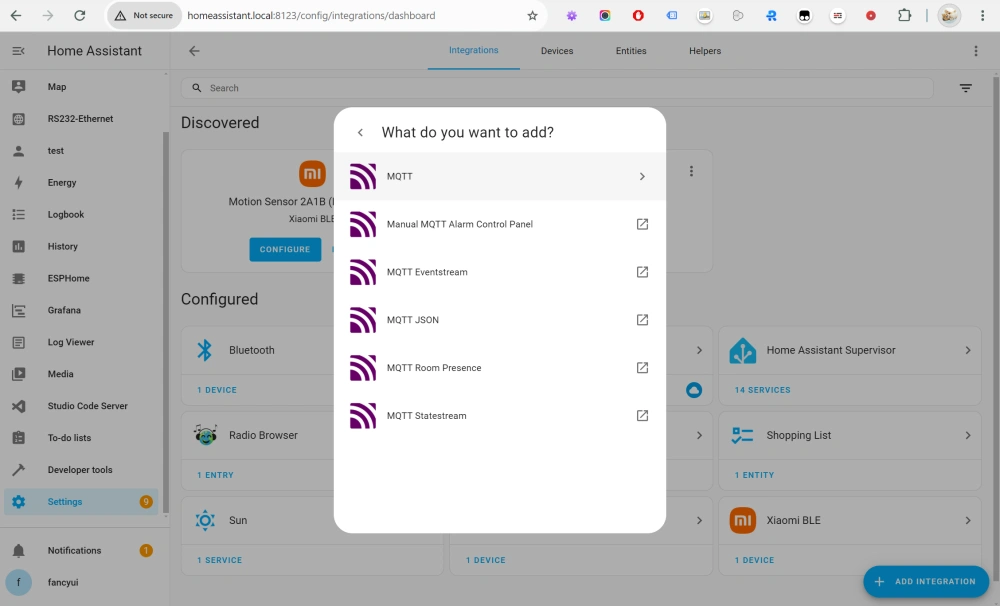The width and height of the screenshot is (1000, 606).
Task: Expand Home Assistant Supervisor integration
Action: pos(968,350)
